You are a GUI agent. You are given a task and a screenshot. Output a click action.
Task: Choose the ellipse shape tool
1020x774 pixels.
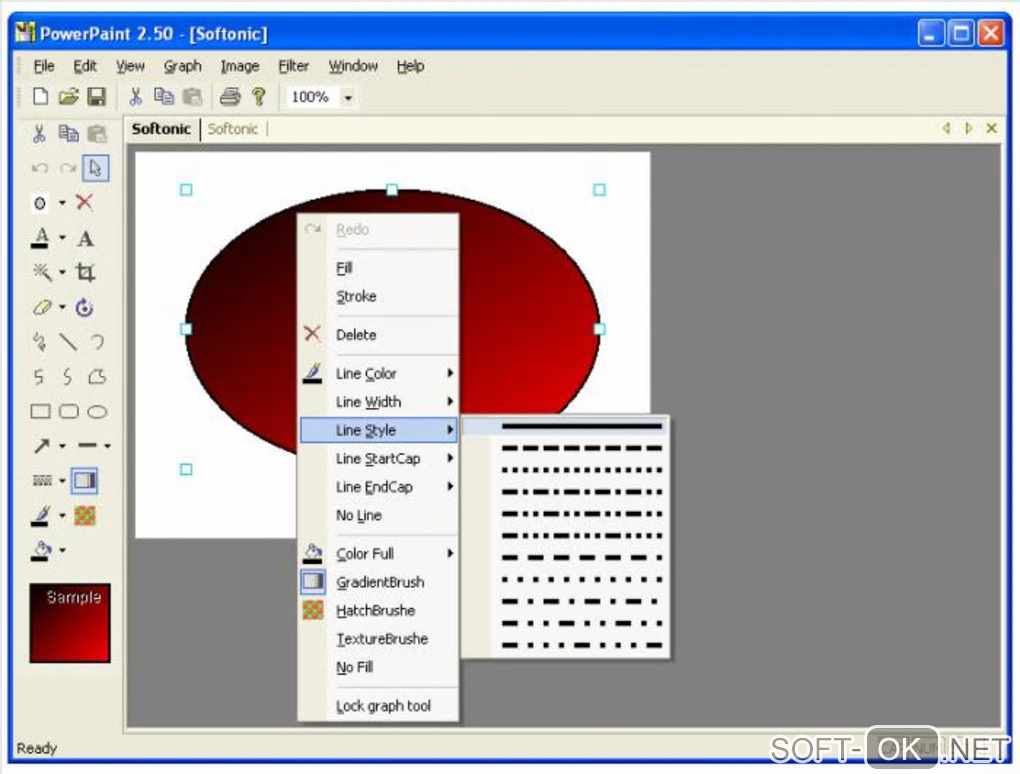[97, 411]
